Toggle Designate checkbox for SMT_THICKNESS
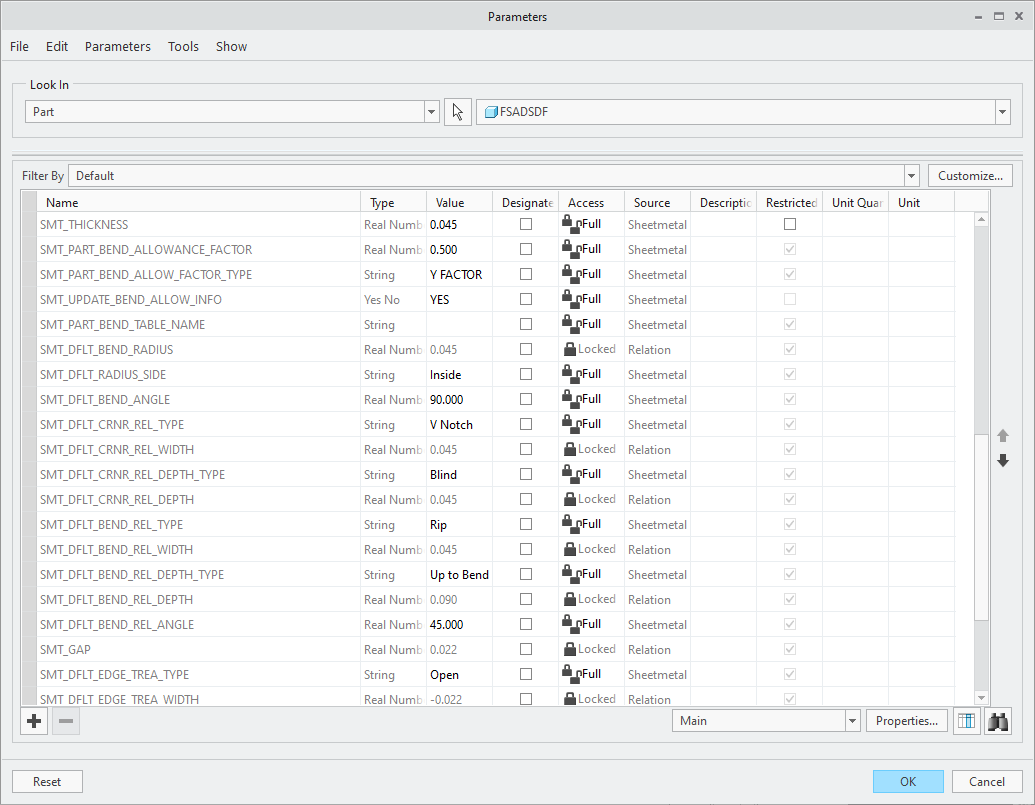Viewport: 1035px width, 805px height. [525, 224]
